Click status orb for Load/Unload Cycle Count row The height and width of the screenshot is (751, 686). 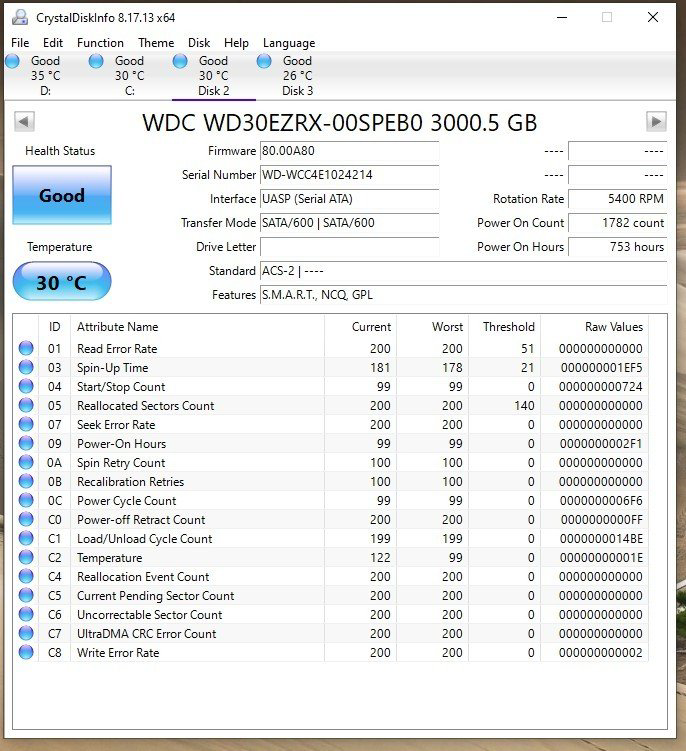[26, 538]
